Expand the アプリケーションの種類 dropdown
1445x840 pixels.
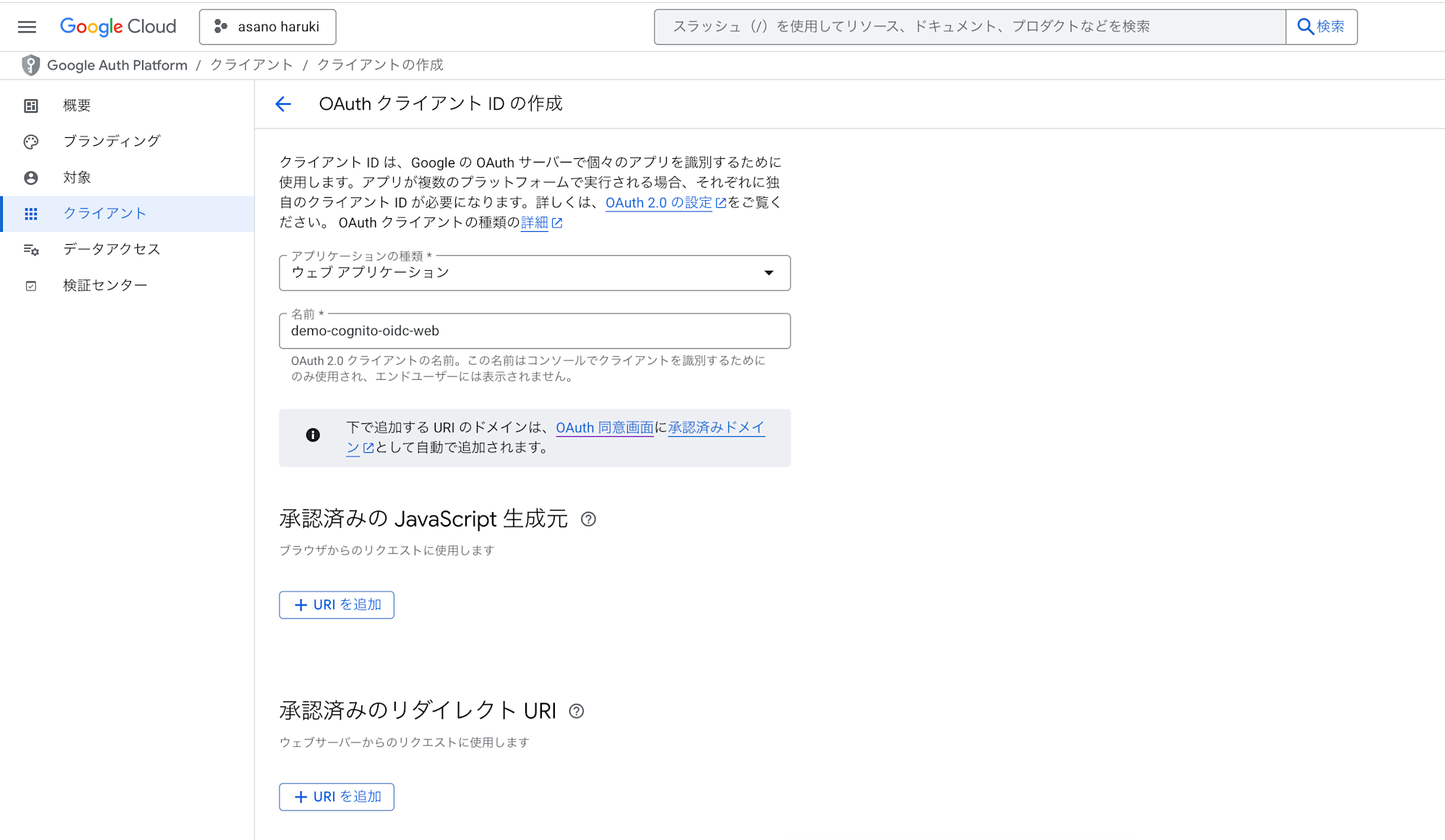pos(535,273)
